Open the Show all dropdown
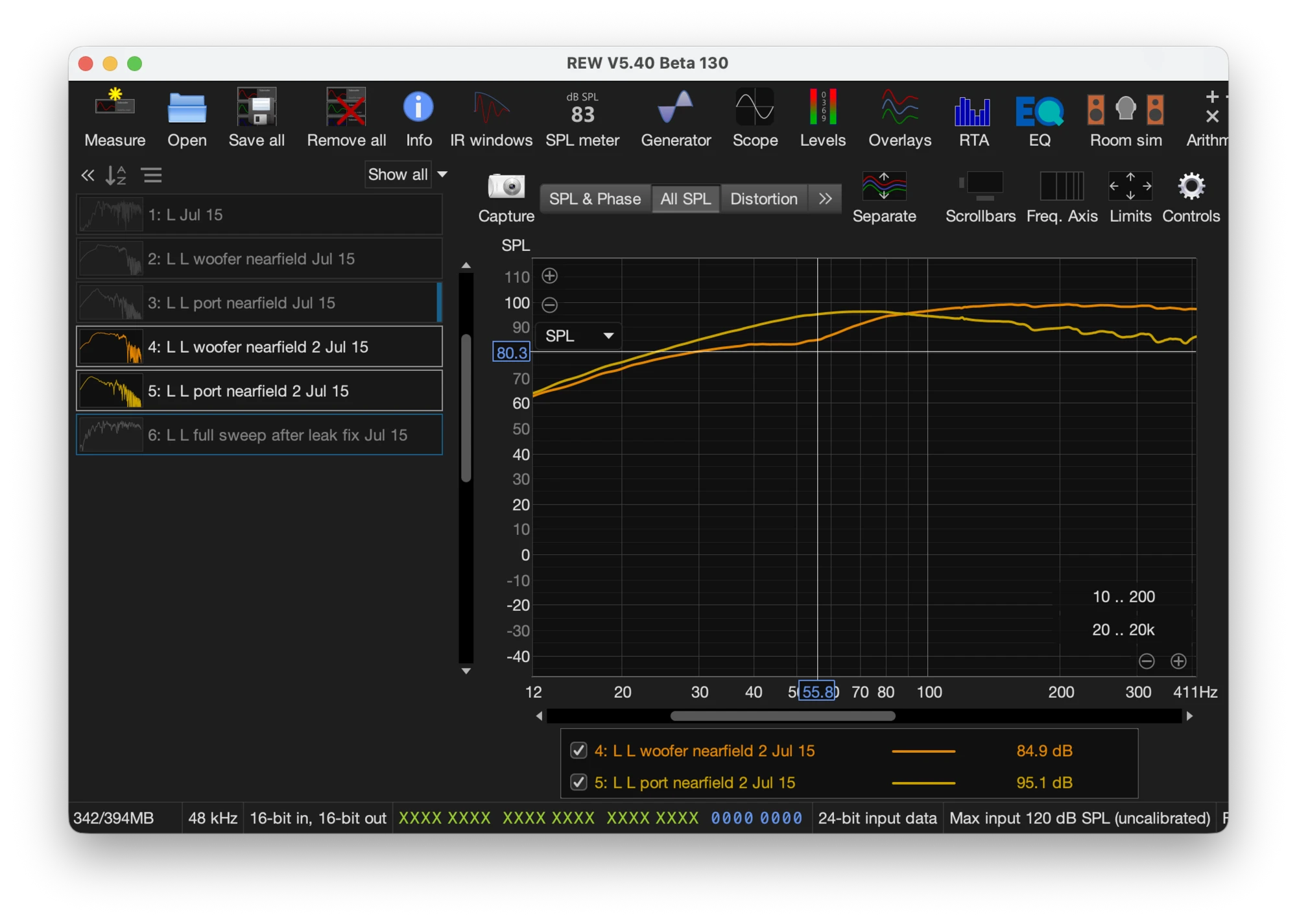 click(x=407, y=174)
